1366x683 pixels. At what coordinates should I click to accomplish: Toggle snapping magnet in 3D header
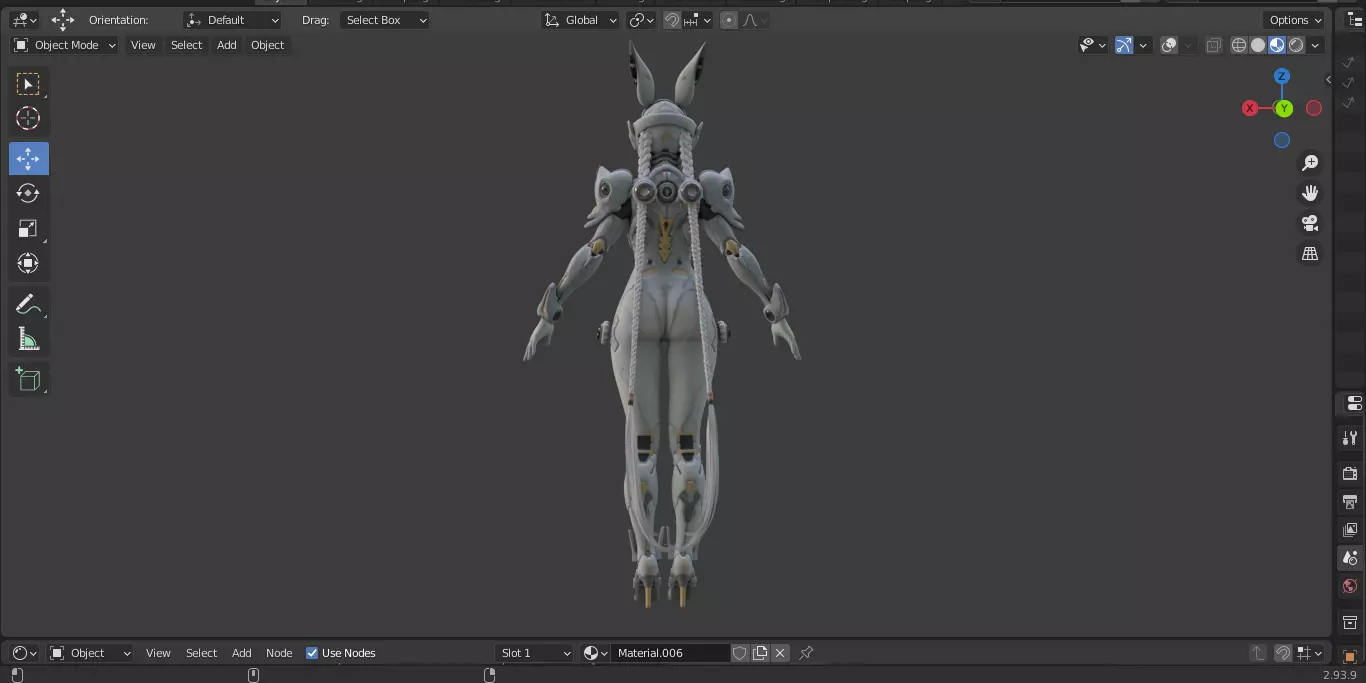pos(672,20)
